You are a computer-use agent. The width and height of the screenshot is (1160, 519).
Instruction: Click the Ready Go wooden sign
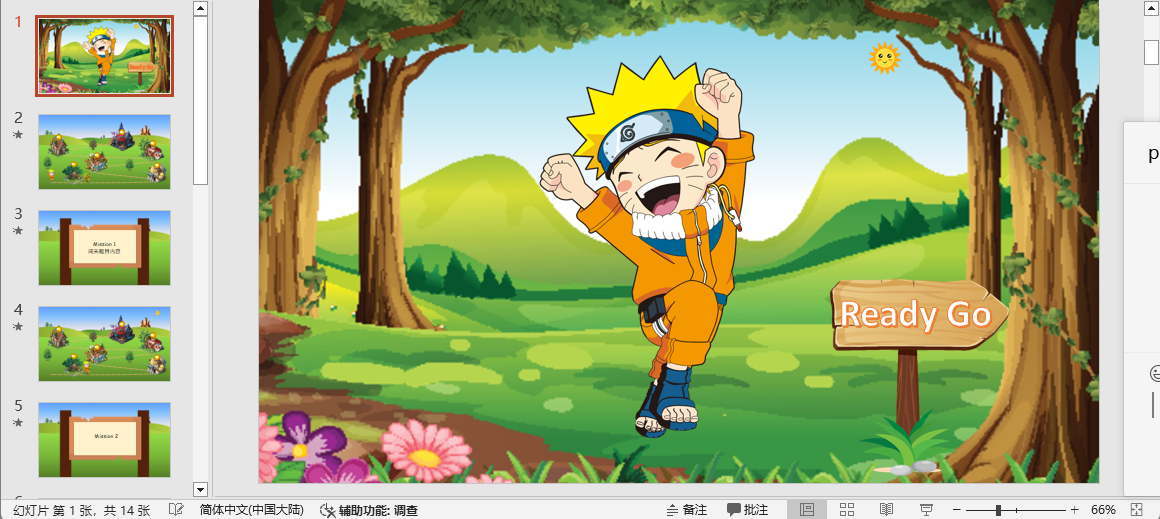pyautogui.click(x=916, y=314)
